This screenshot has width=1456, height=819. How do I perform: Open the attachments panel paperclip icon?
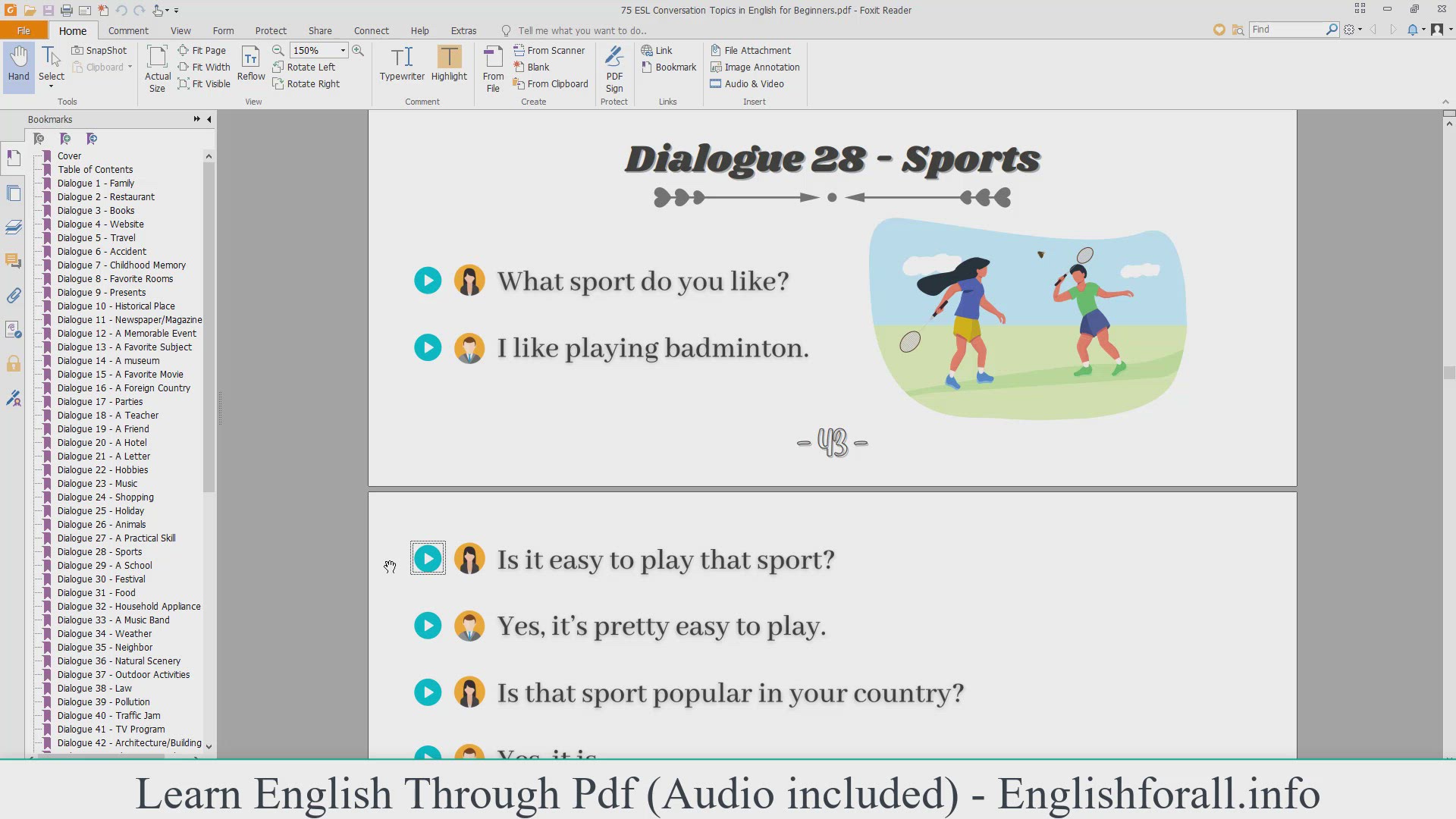pyautogui.click(x=14, y=296)
